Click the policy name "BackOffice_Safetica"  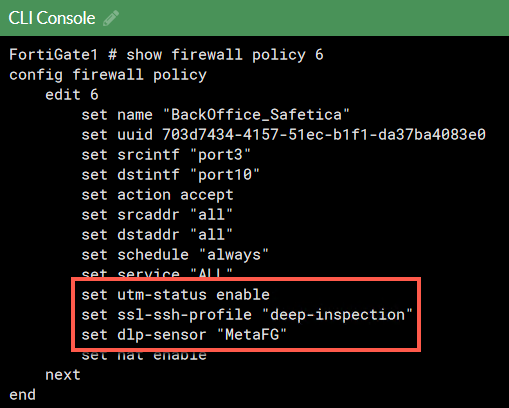256,115
